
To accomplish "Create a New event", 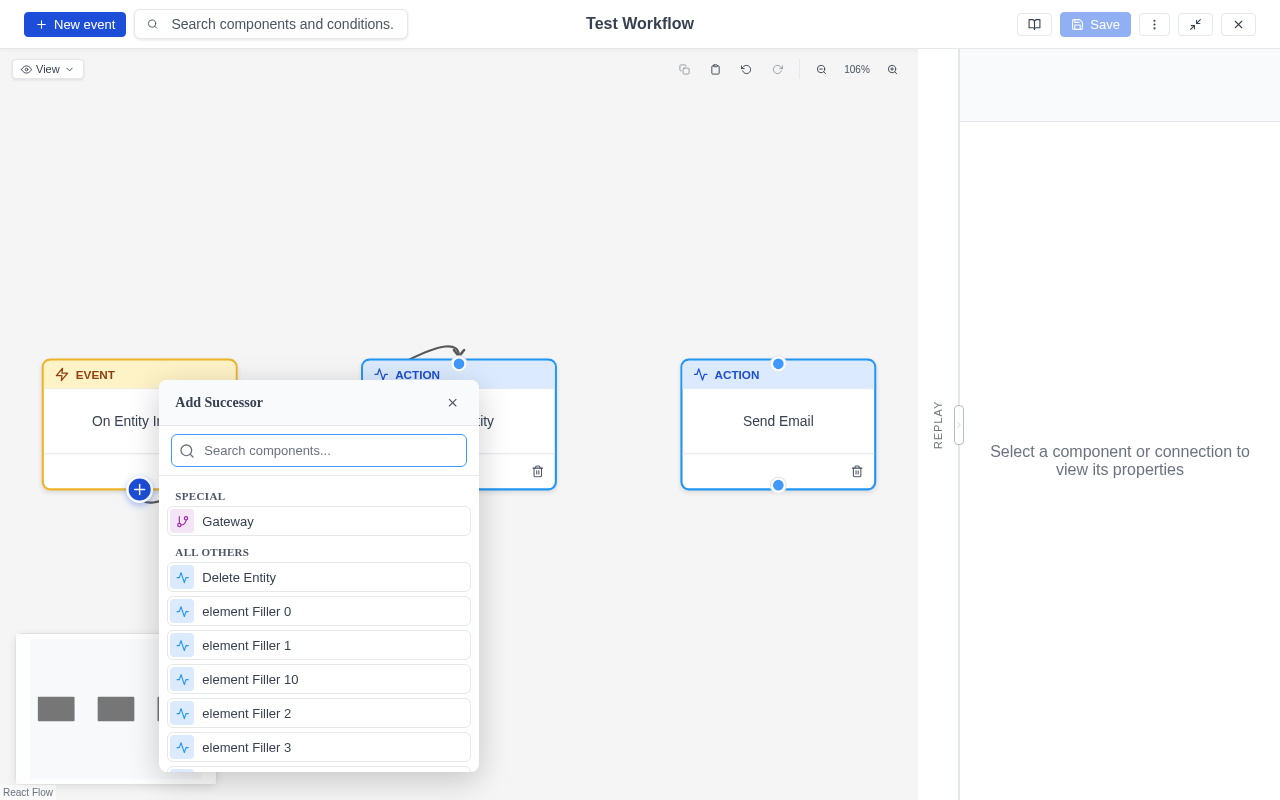I will tap(74, 24).
